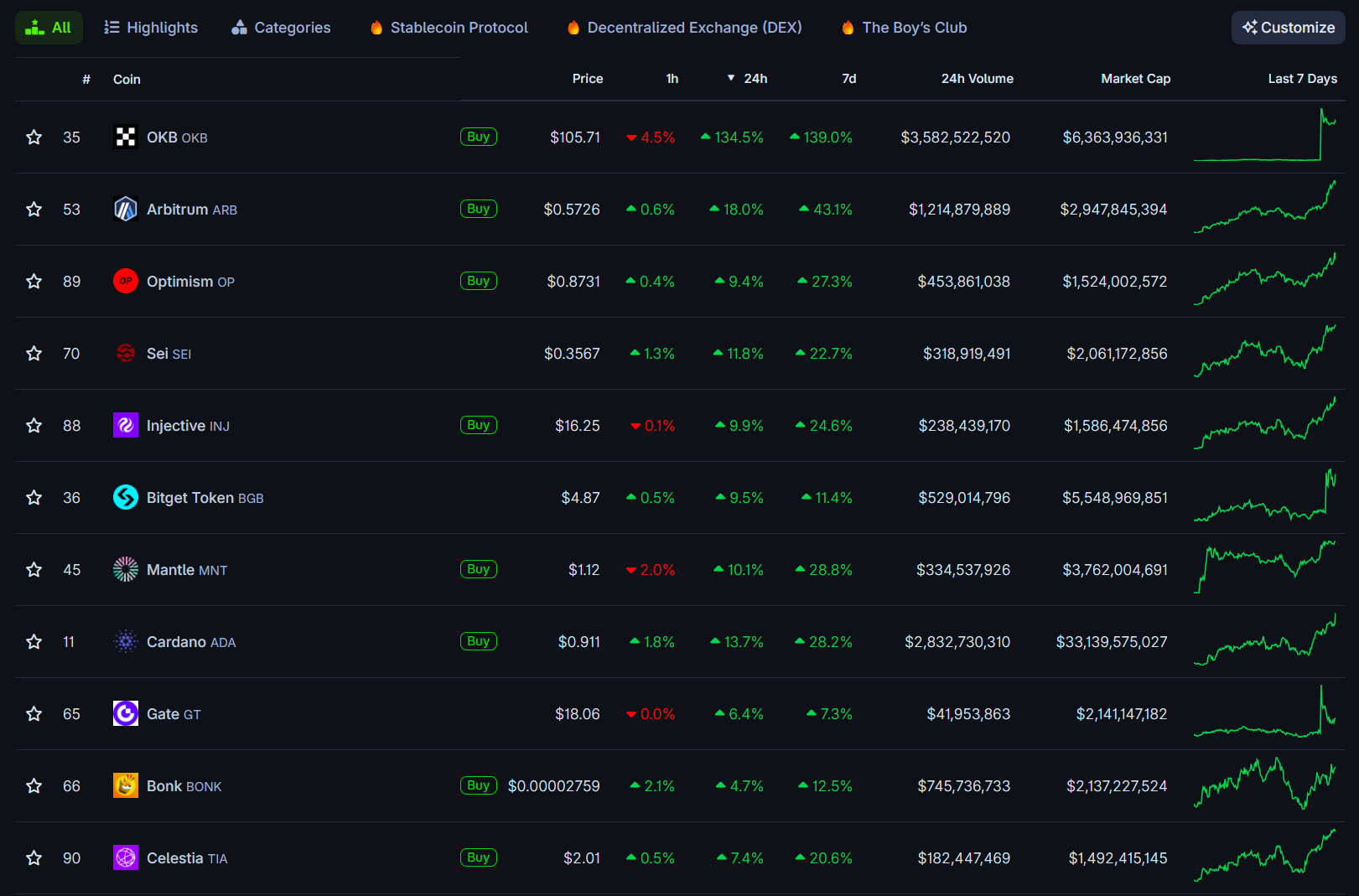
Task: Click the Optimism red logo icon
Action: 125,282
